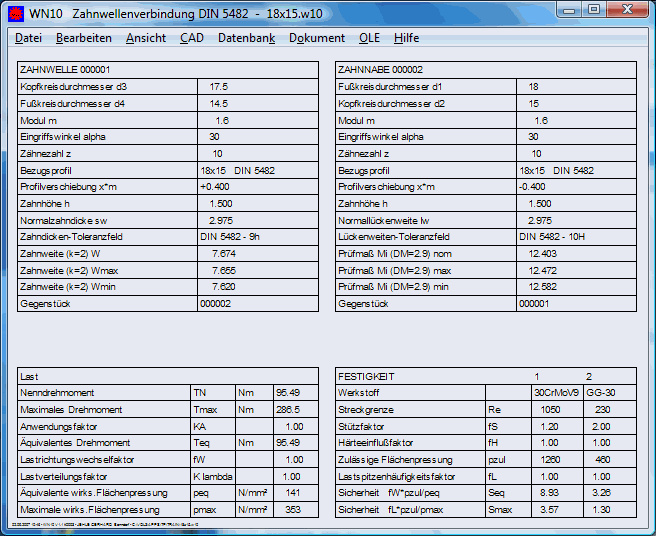This screenshot has width=656, height=536.
Task: Click the WN10 application icon in title bar
Action: (14, 13)
